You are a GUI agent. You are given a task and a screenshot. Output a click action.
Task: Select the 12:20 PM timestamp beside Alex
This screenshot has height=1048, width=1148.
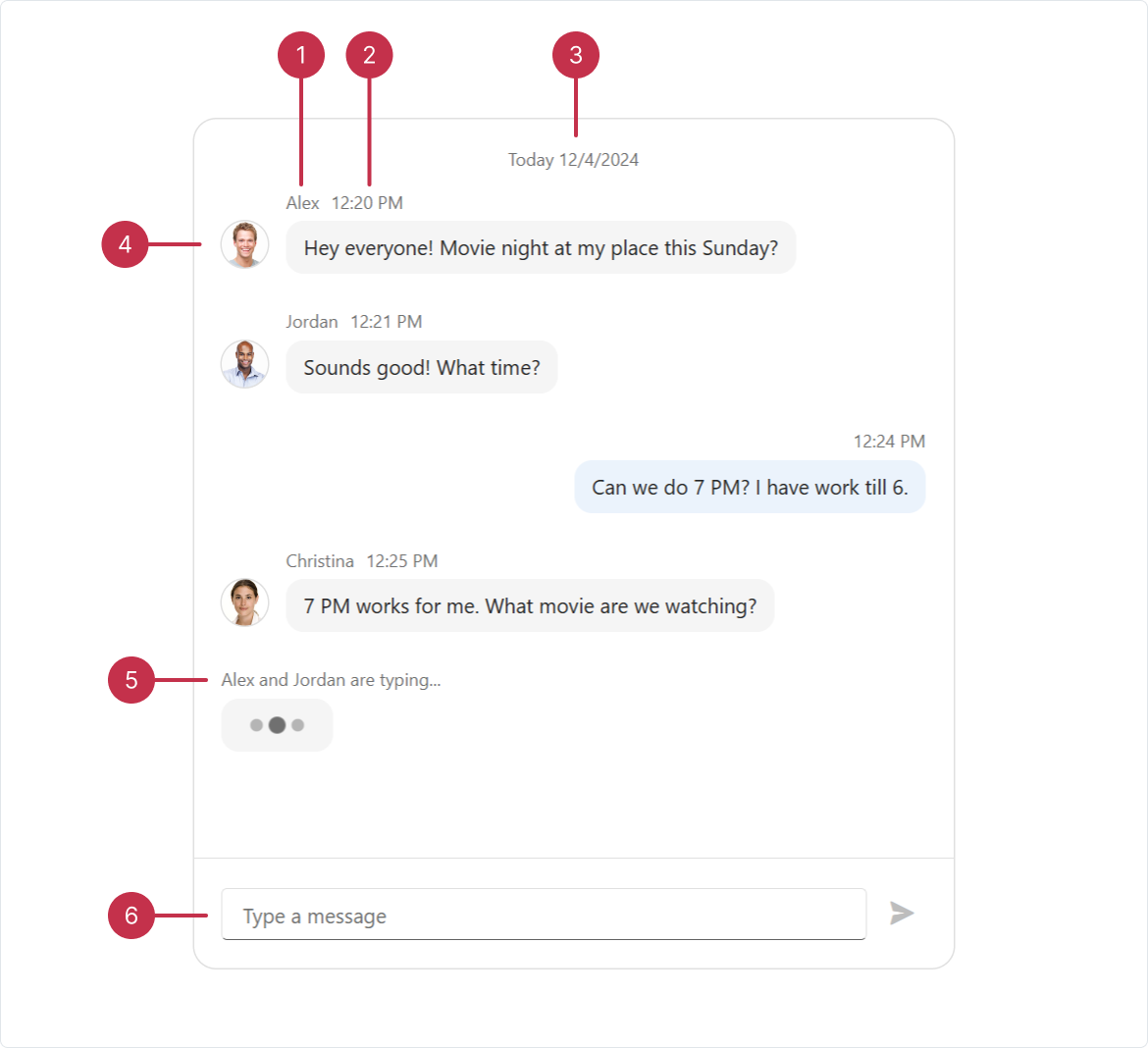point(367,202)
